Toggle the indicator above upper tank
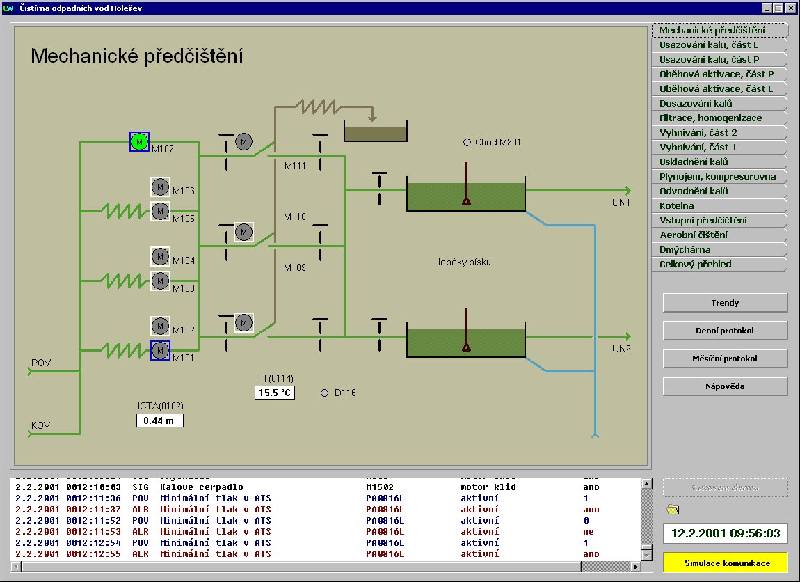The image size is (800, 582). click(x=467, y=143)
